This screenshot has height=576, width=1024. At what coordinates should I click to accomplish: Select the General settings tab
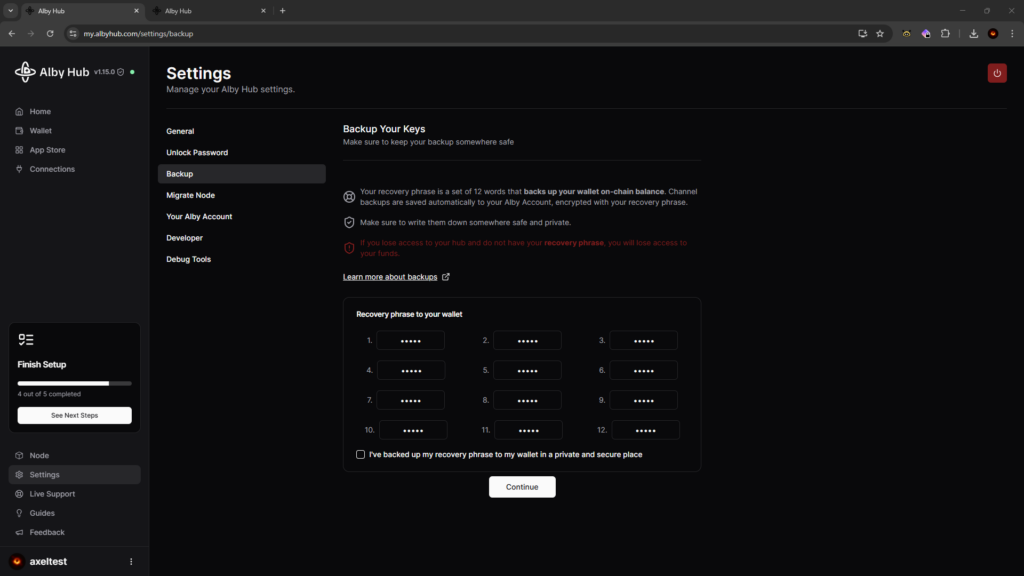point(180,131)
